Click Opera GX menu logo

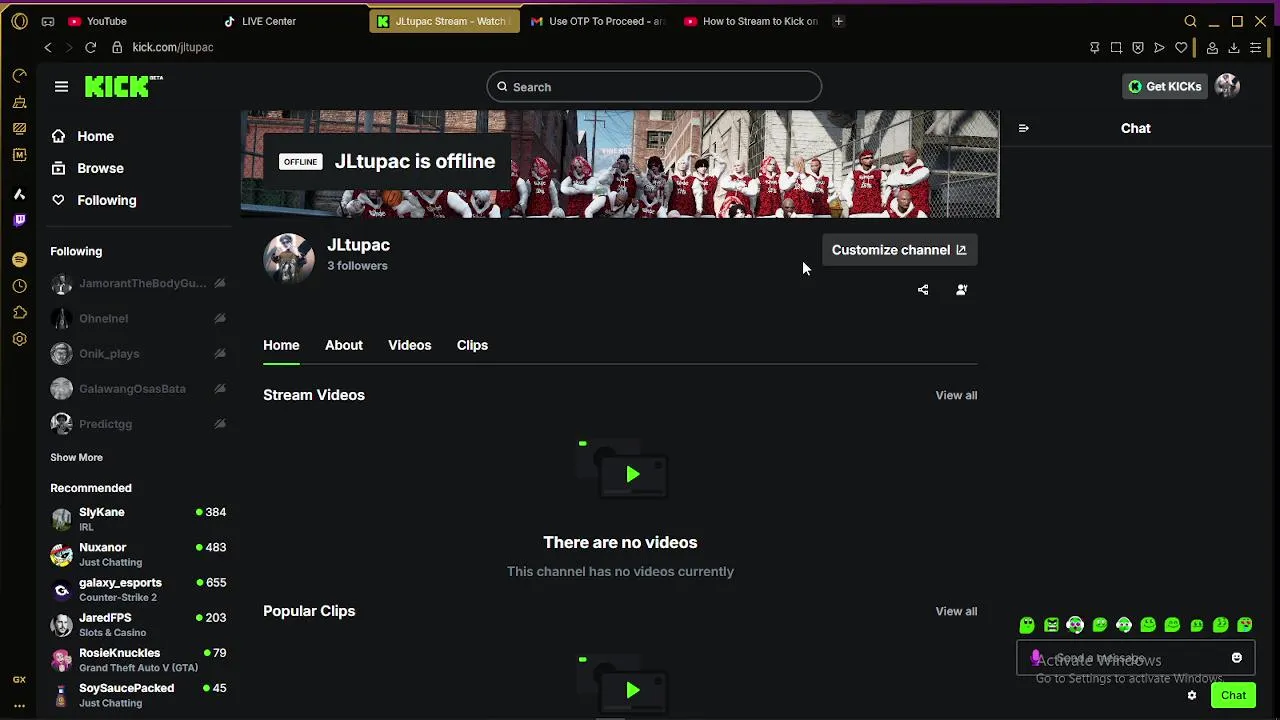[19, 21]
